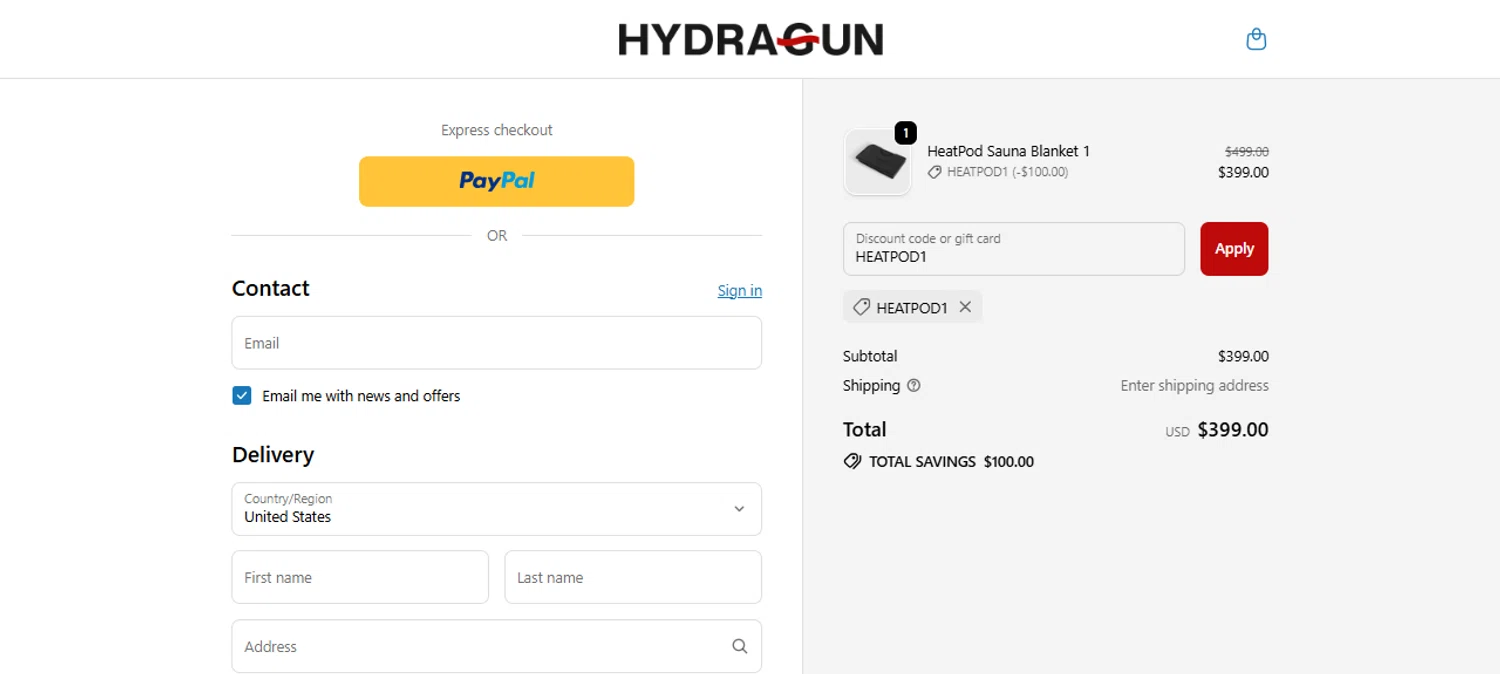Click the discount tag icon under product name
This screenshot has width=1500, height=674.
click(935, 172)
